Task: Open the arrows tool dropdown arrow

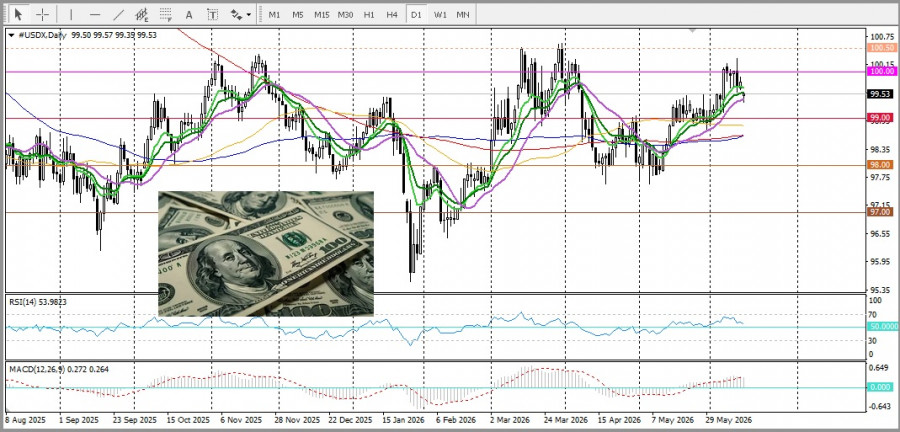Action: [249, 14]
